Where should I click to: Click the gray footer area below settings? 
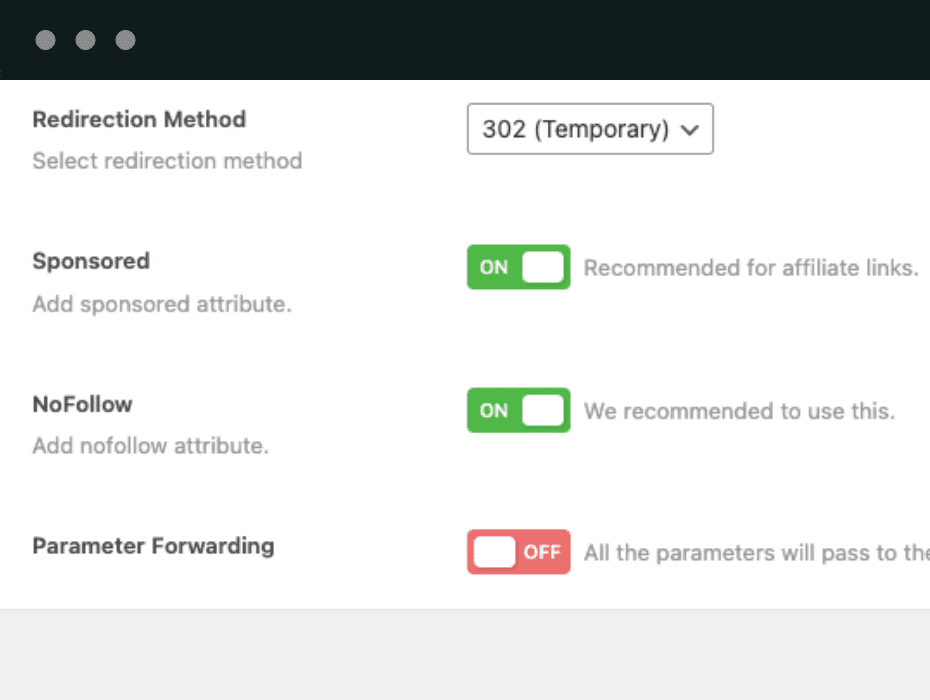pyautogui.click(x=465, y=655)
